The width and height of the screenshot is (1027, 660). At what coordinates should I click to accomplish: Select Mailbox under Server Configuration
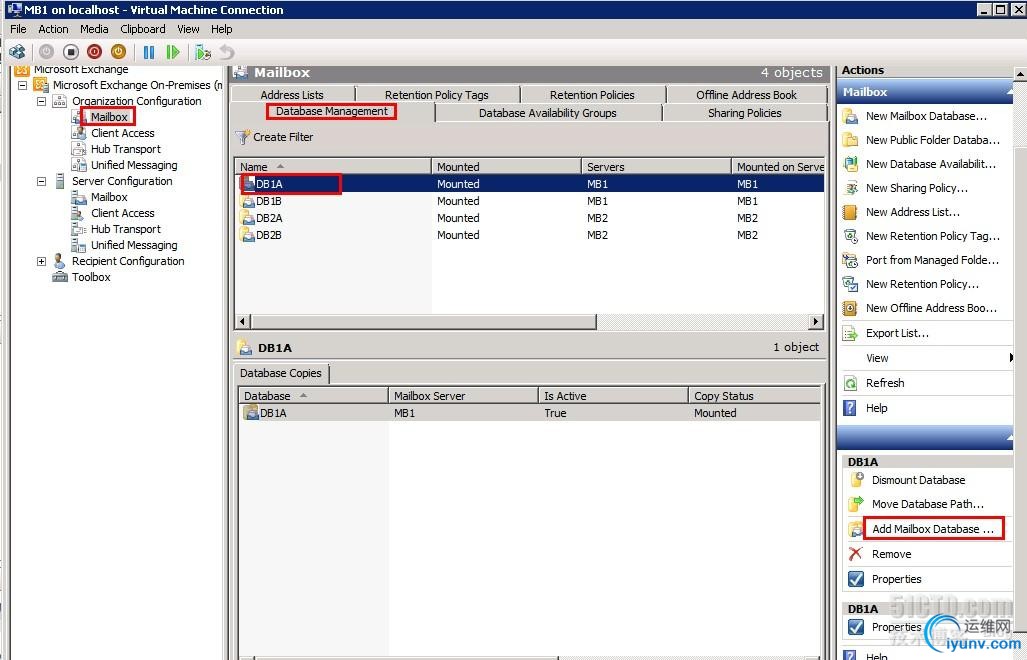[x=109, y=197]
